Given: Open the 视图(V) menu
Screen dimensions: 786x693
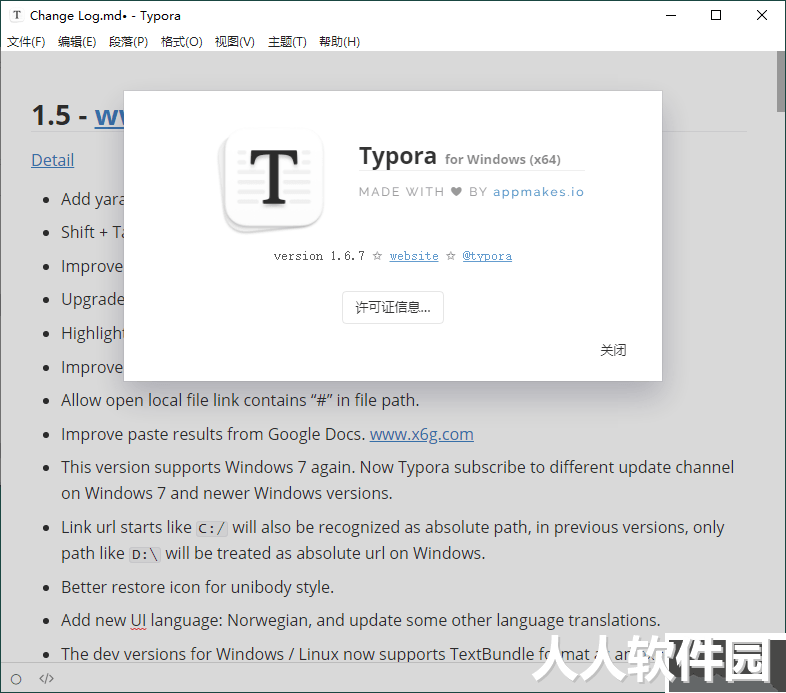Looking at the screenshot, I should click(235, 42).
